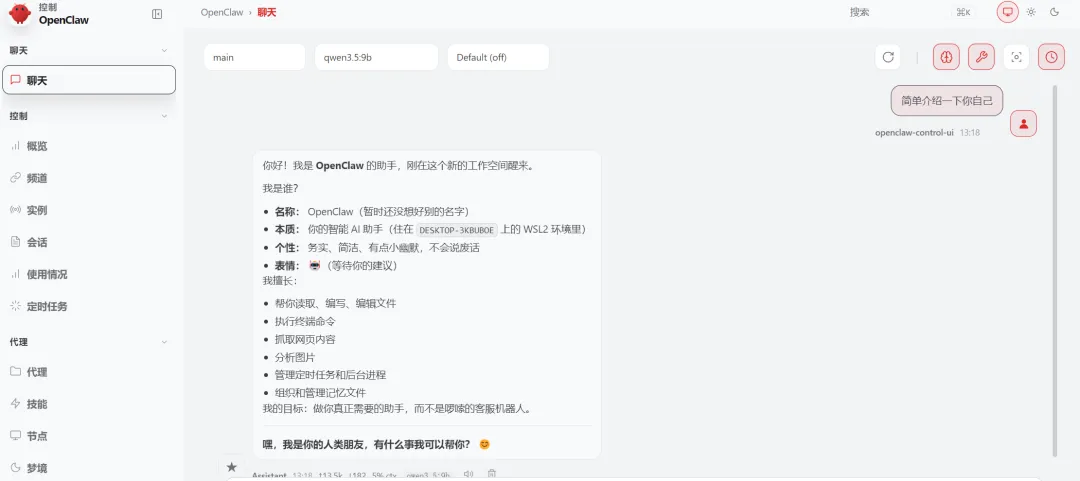Click the smiley emoji ending the reply
1080x481 pixels.
click(x=484, y=444)
